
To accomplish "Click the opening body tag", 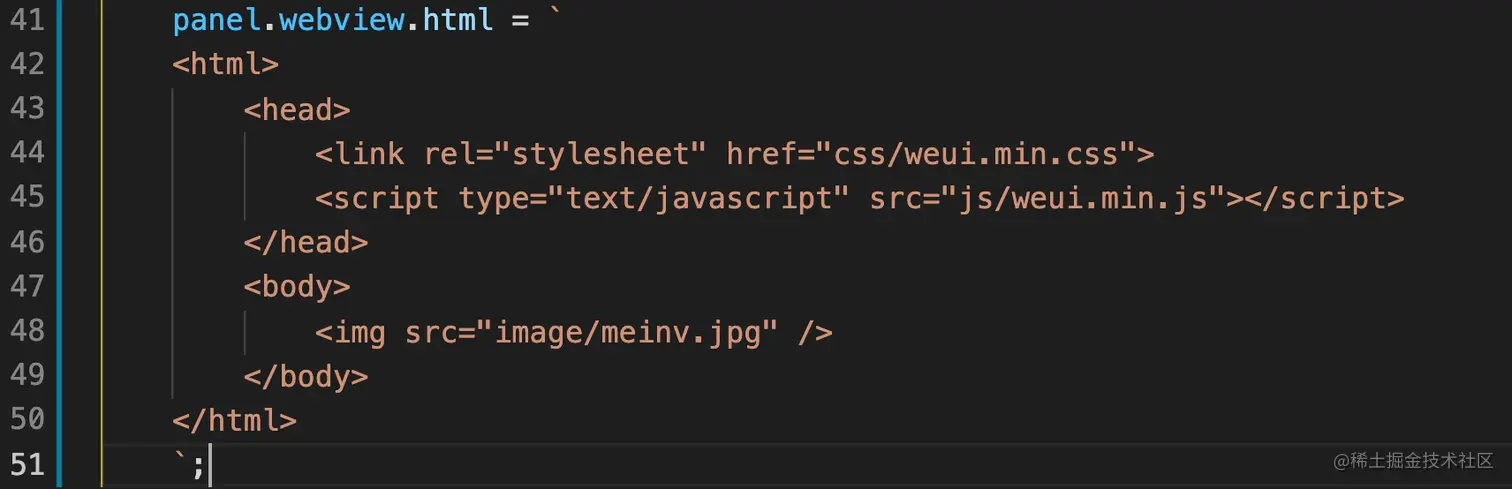I will click(297, 287).
